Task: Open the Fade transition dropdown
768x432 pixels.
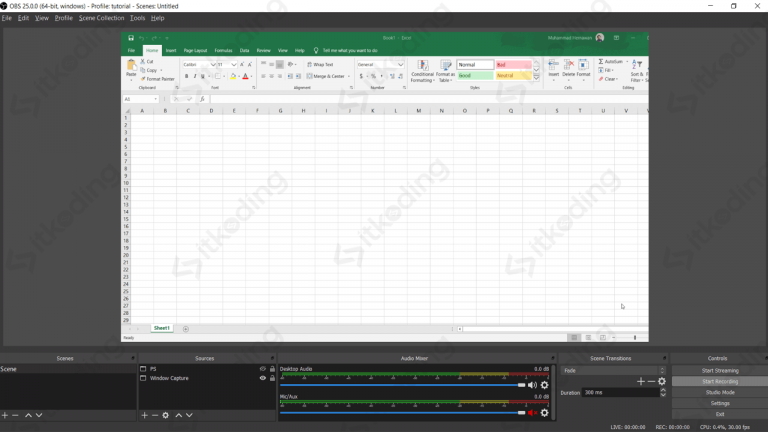Action: click(x=613, y=370)
